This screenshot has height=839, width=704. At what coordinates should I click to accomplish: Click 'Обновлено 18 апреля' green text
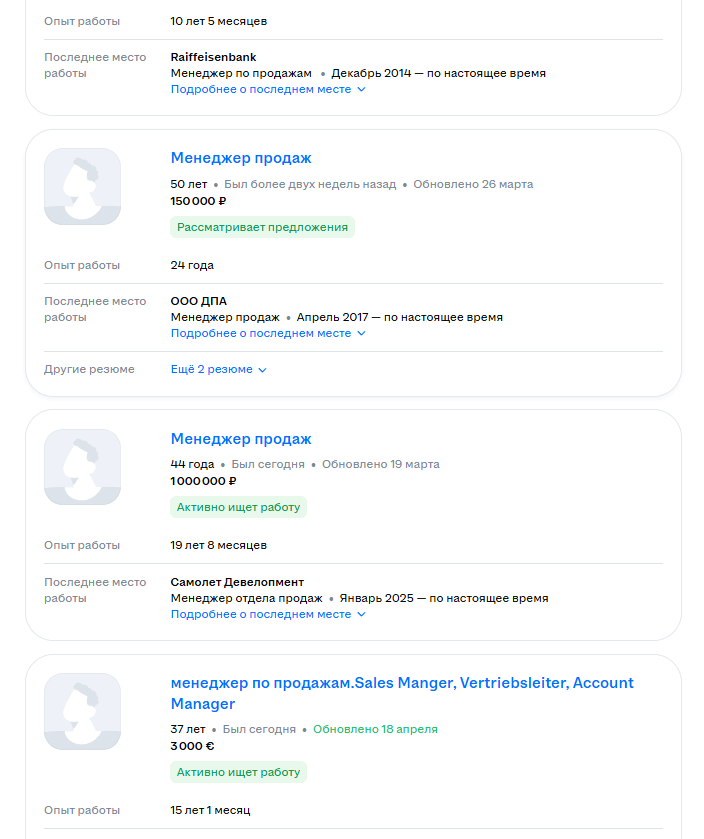(x=375, y=729)
